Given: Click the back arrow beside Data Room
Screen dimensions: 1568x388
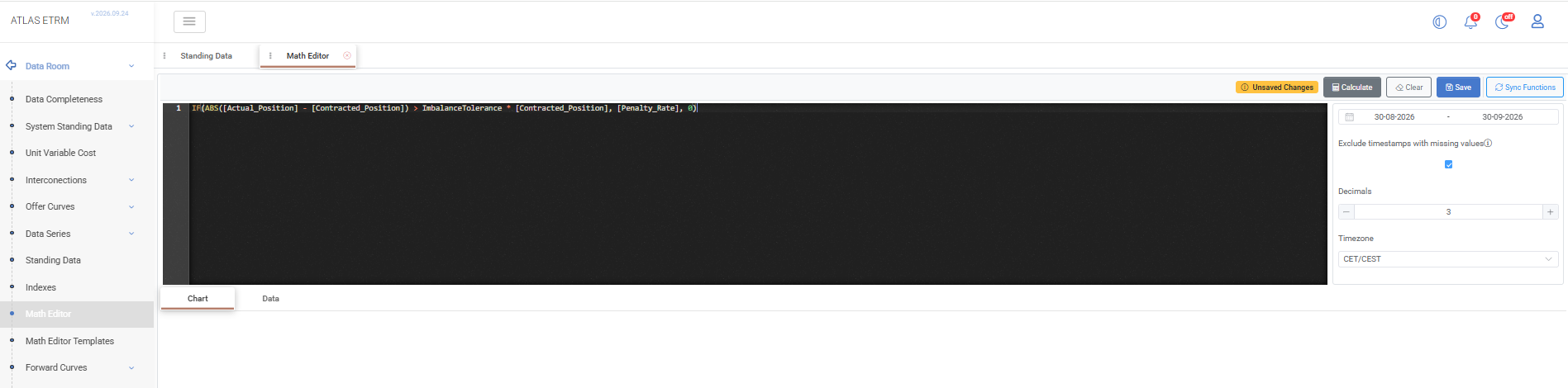Looking at the screenshot, I should 11,65.
